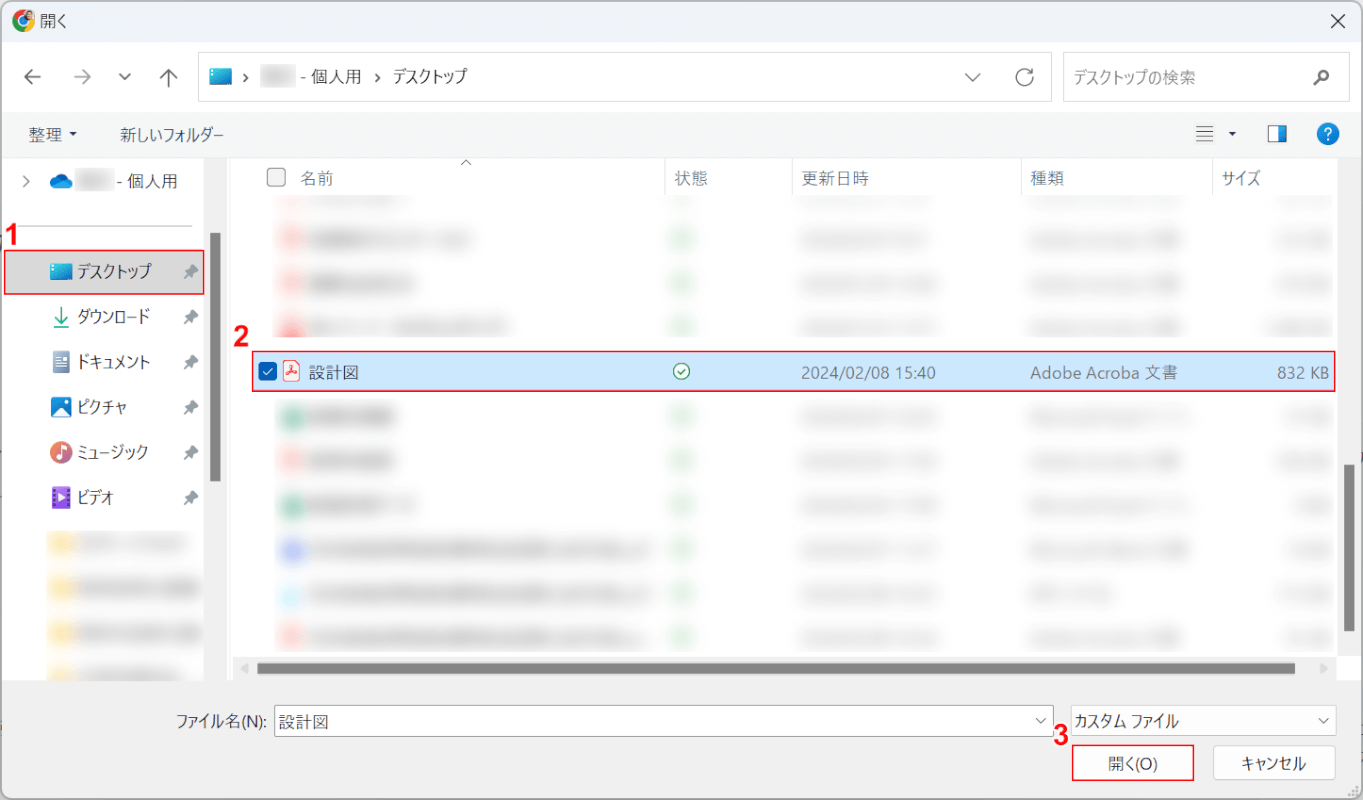Go back with the left arrow

pyautogui.click(x=33, y=77)
